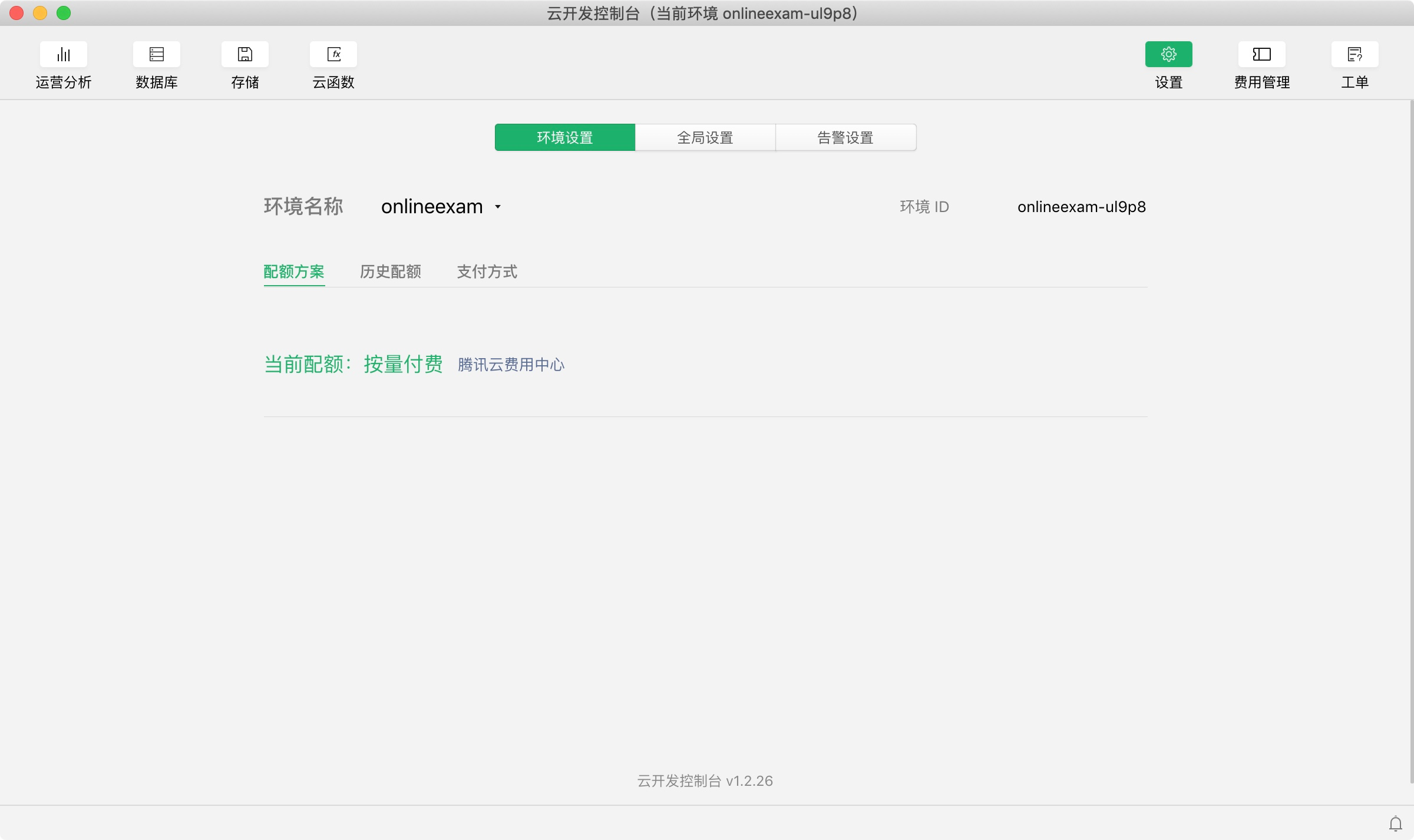Open the 腾讯云费用中心 link
Screen dimensions: 1414x840
(x=511, y=365)
